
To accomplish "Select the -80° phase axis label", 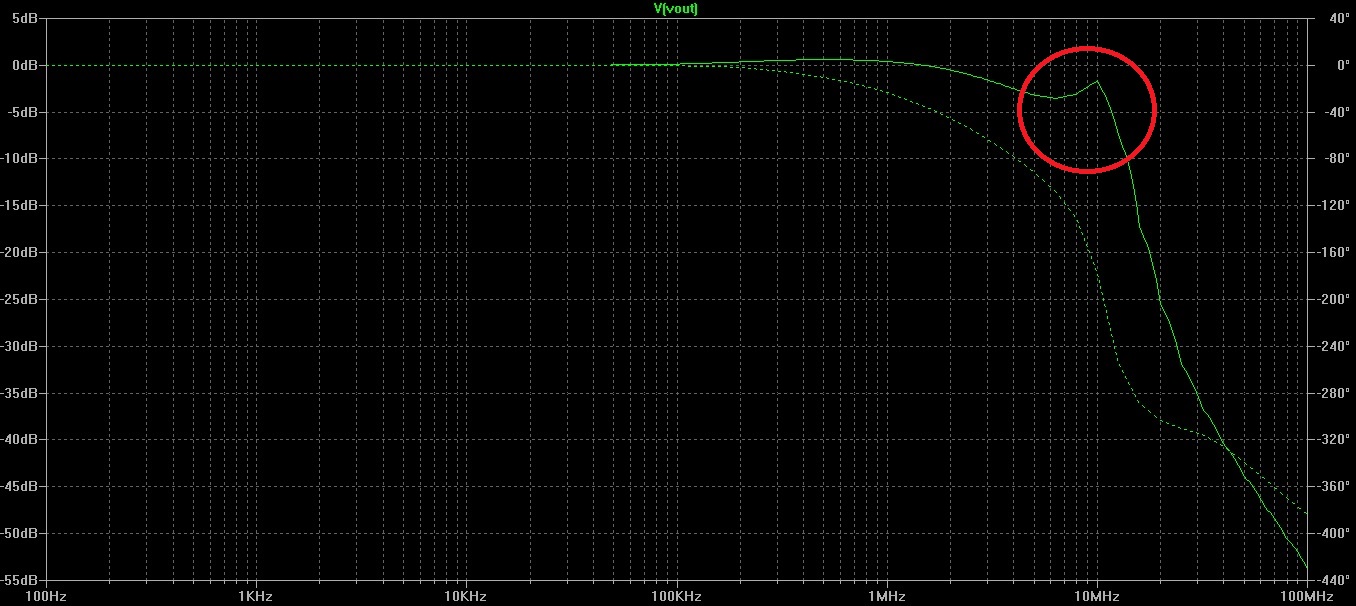I will coord(1335,158).
